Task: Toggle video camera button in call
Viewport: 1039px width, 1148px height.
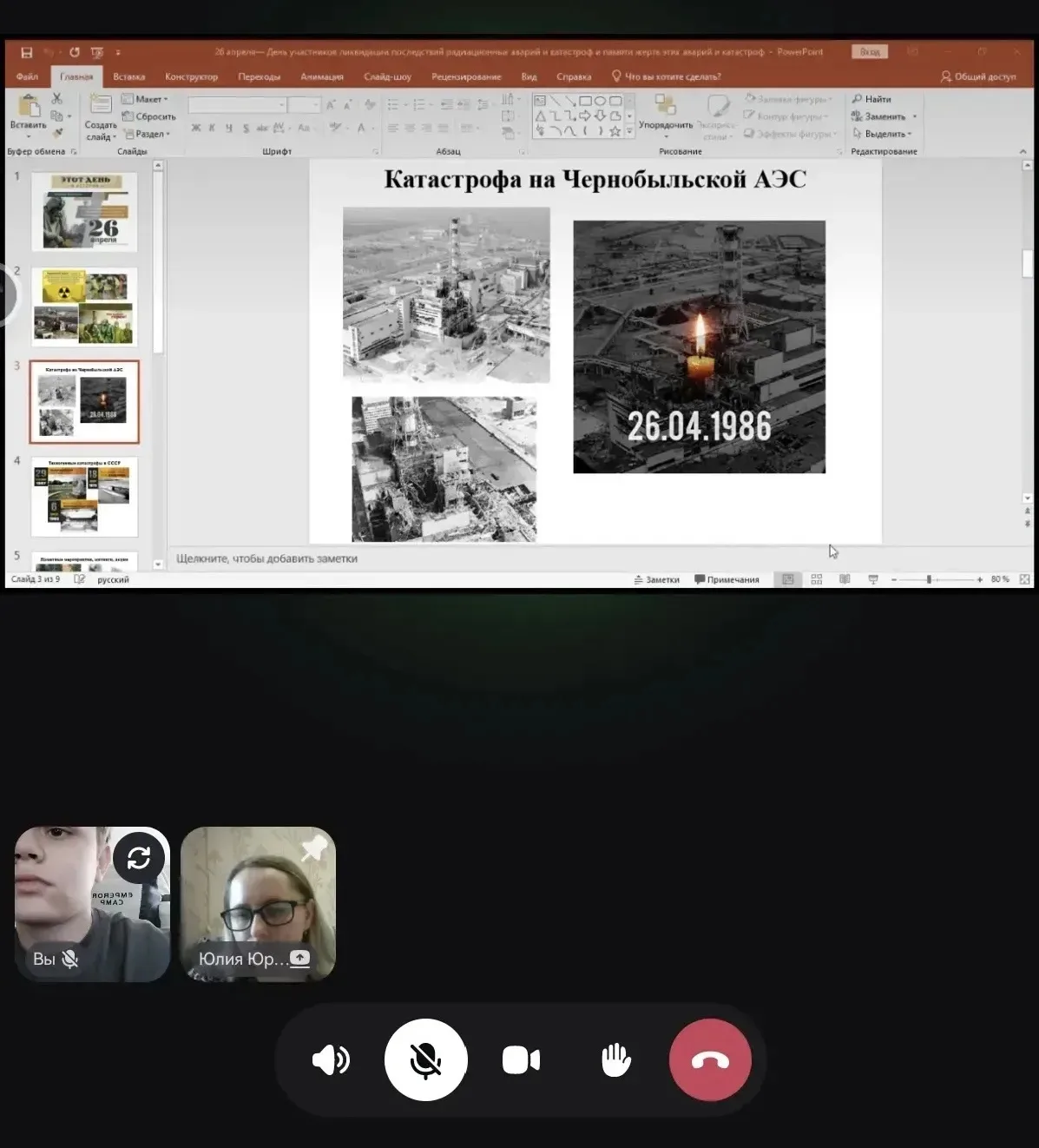Action: click(x=521, y=1060)
